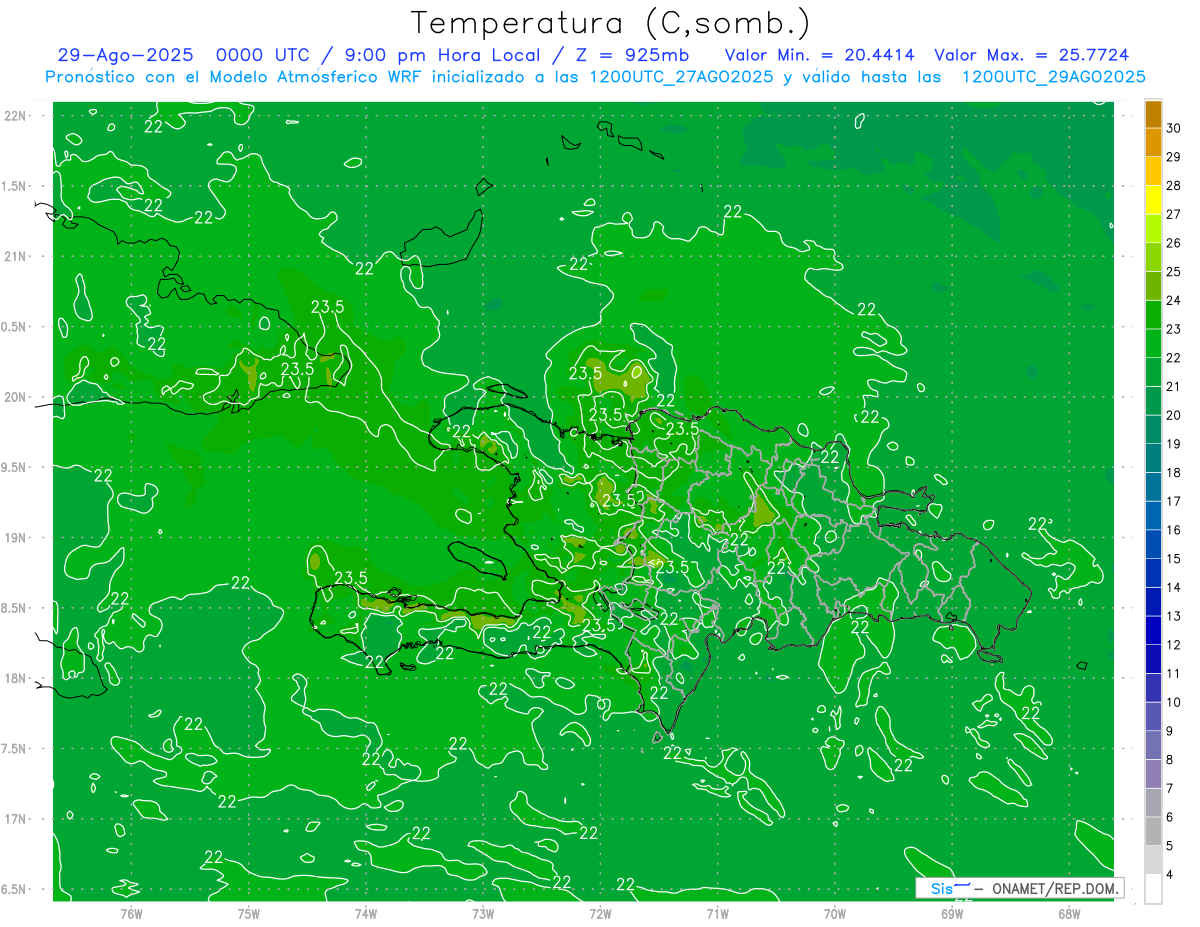Click the teal color bar segment between 18 and 19
Image resolution: width=1200 pixels, height=927 pixels.
(x=1153, y=458)
